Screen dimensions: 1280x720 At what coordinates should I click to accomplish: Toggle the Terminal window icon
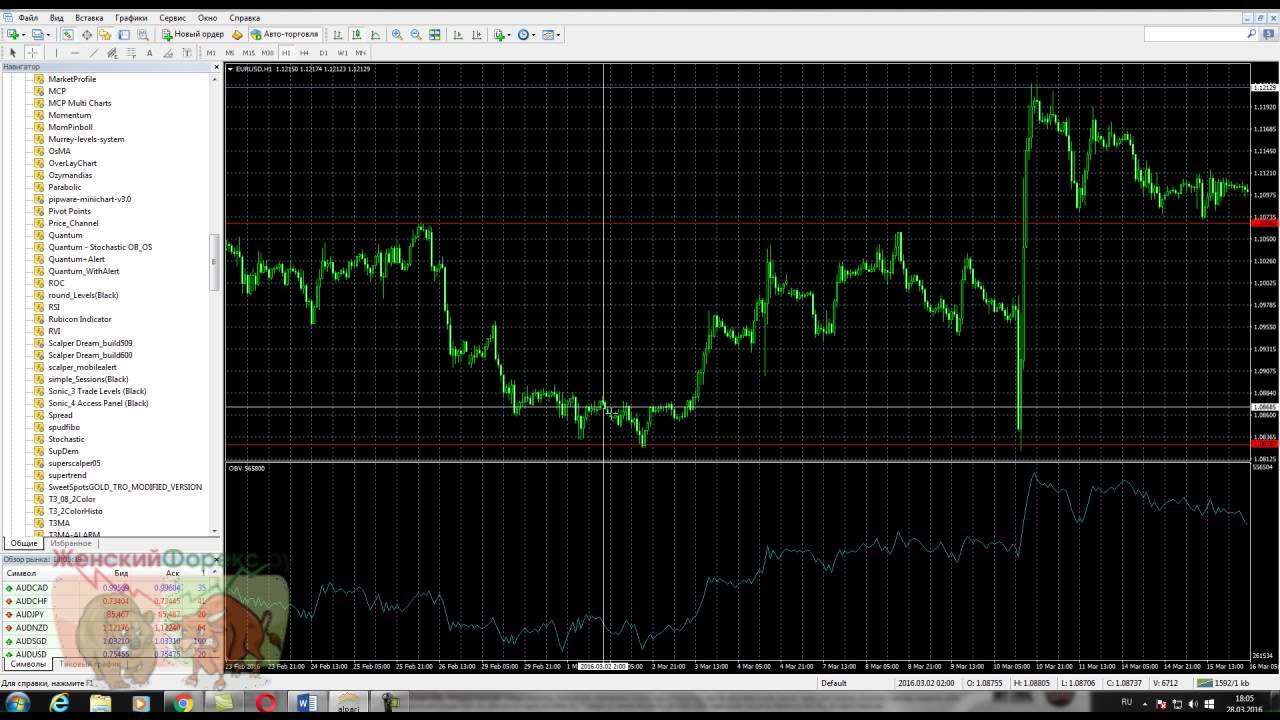[123, 34]
